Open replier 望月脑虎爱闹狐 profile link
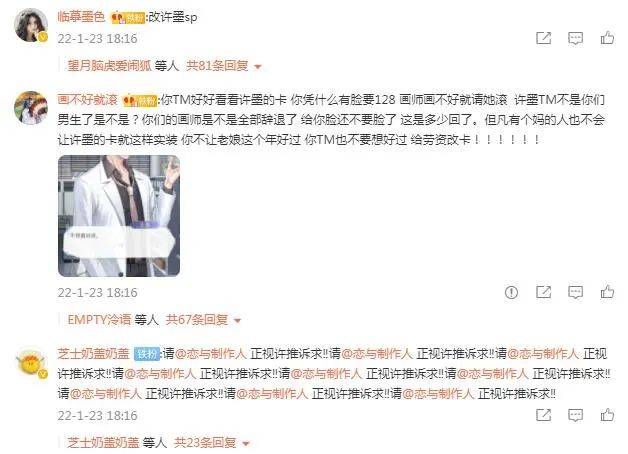 tap(110, 66)
